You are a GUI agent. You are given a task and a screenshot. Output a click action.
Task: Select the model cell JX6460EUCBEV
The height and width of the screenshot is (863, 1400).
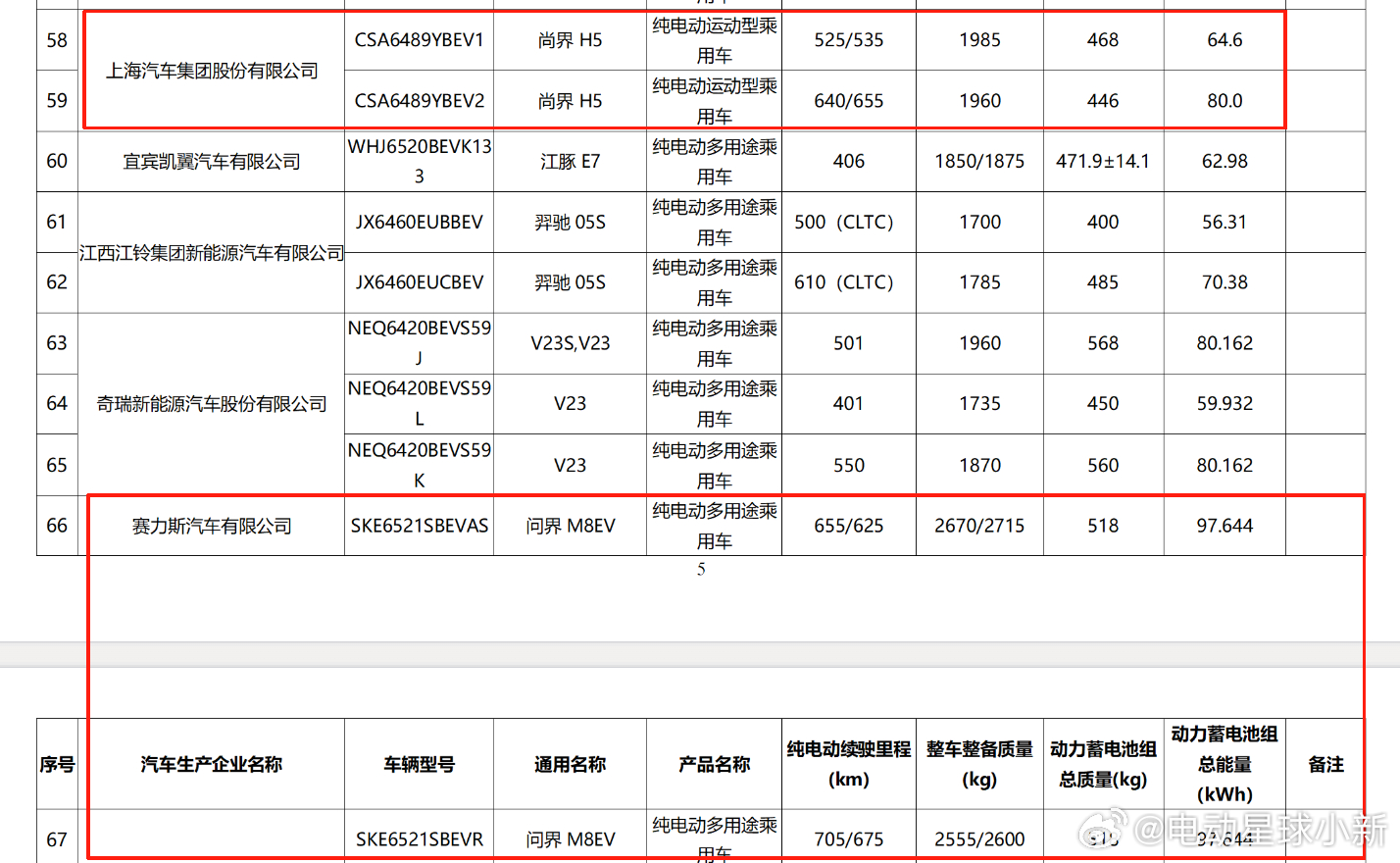click(419, 282)
